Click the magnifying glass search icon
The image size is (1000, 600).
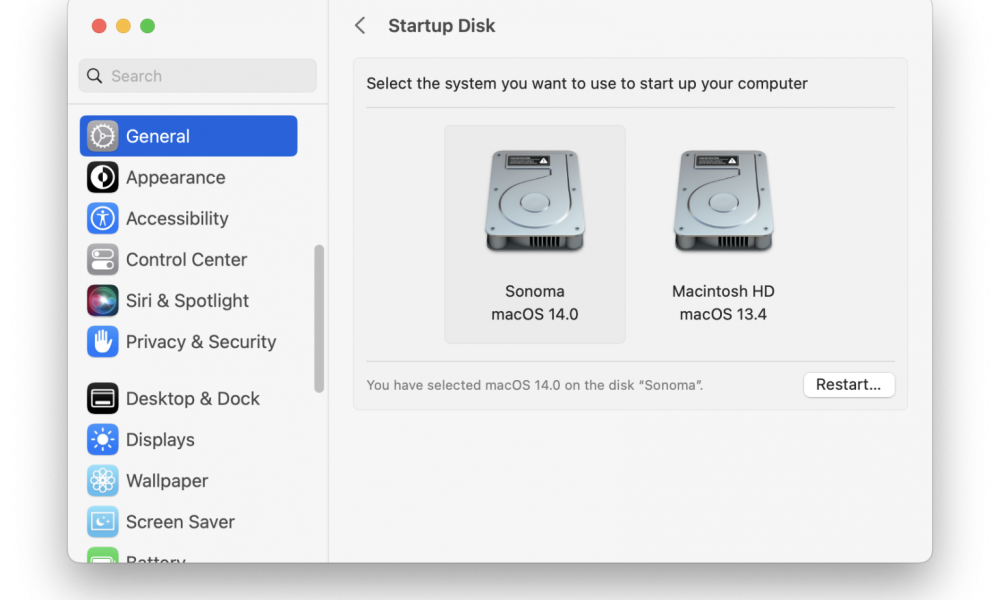[x=94, y=76]
